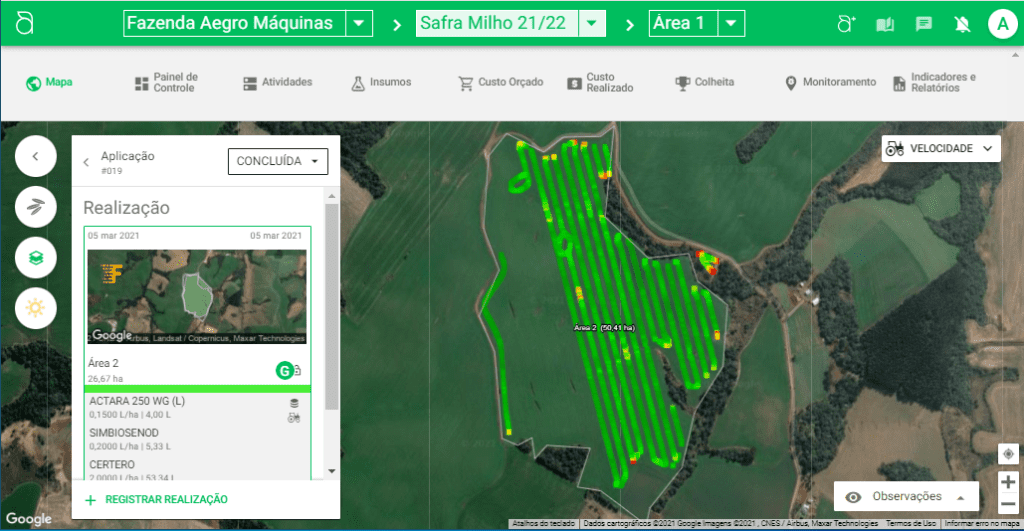Click the map locate-me button
This screenshot has width=1024, height=531.
(1008, 454)
